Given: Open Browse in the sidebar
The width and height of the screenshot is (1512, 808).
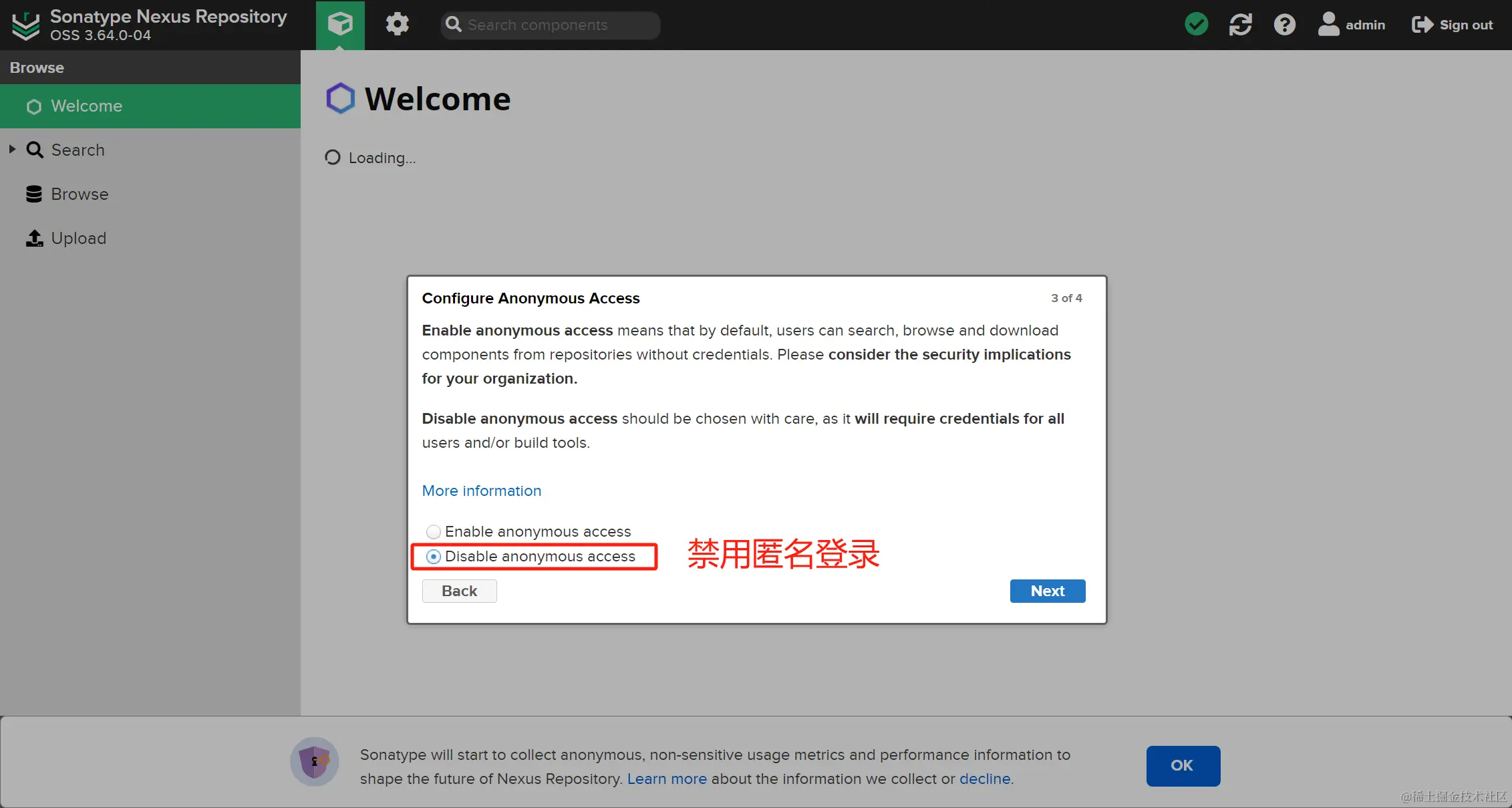Looking at the screenshot, I should 80,194.
